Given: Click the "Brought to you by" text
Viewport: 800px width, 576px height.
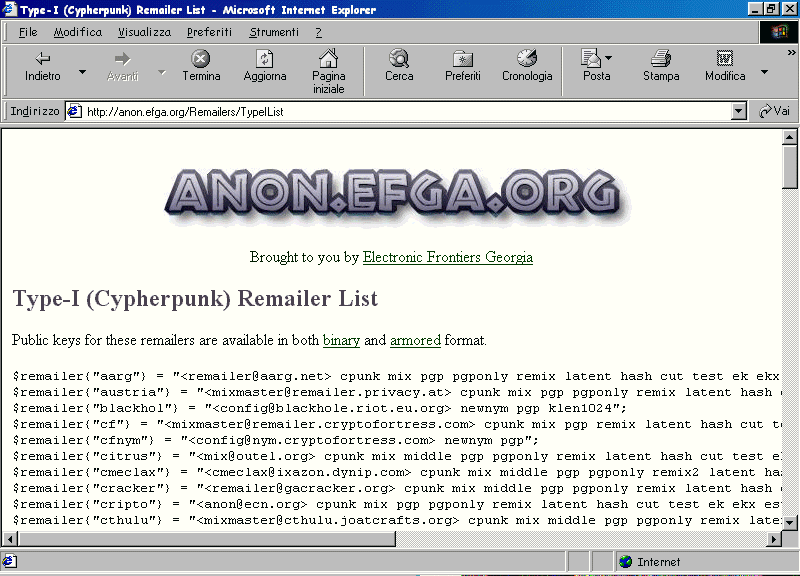Looking at the screenshot, I should 304,257.
